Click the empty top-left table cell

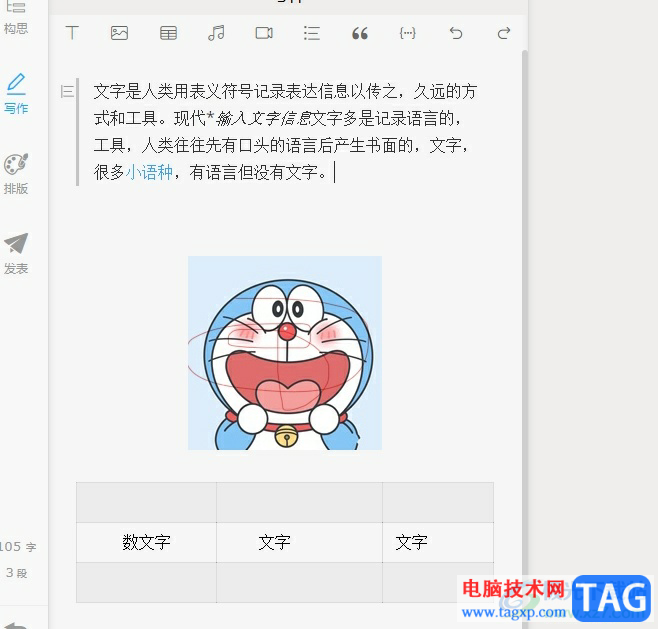(x=146, y=502)
